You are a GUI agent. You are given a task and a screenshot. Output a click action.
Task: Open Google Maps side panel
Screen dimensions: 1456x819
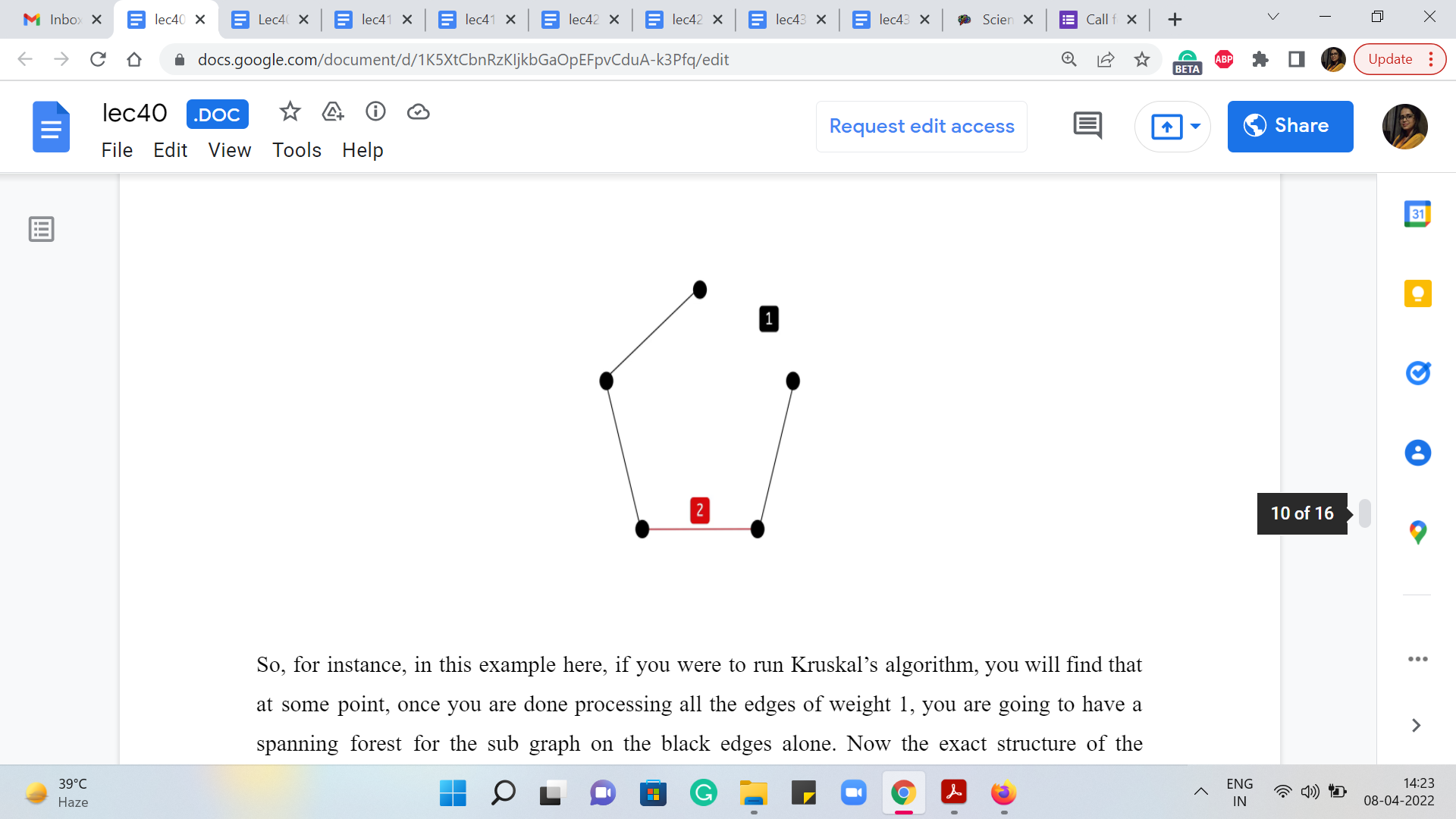click(1417, 532)
